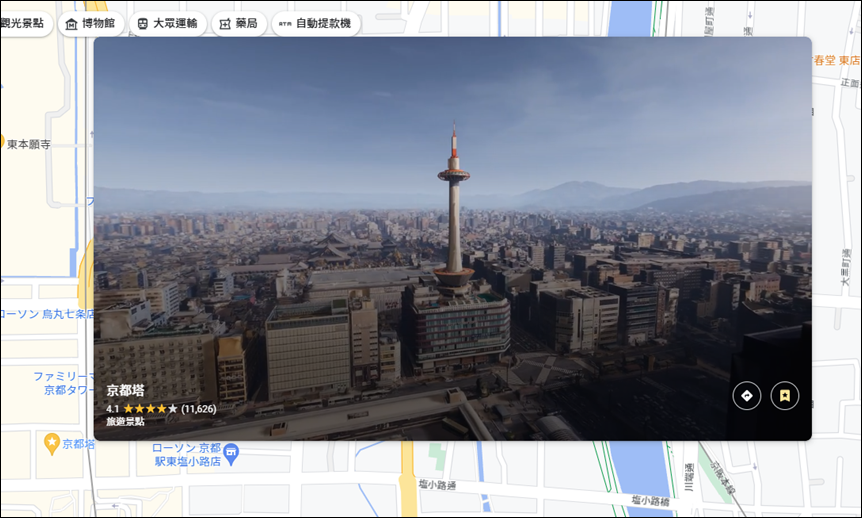This screenshot has width=862, height=518.
Task: Click the 塩小路橋 bridge label
Action: (x=650, y=500)
